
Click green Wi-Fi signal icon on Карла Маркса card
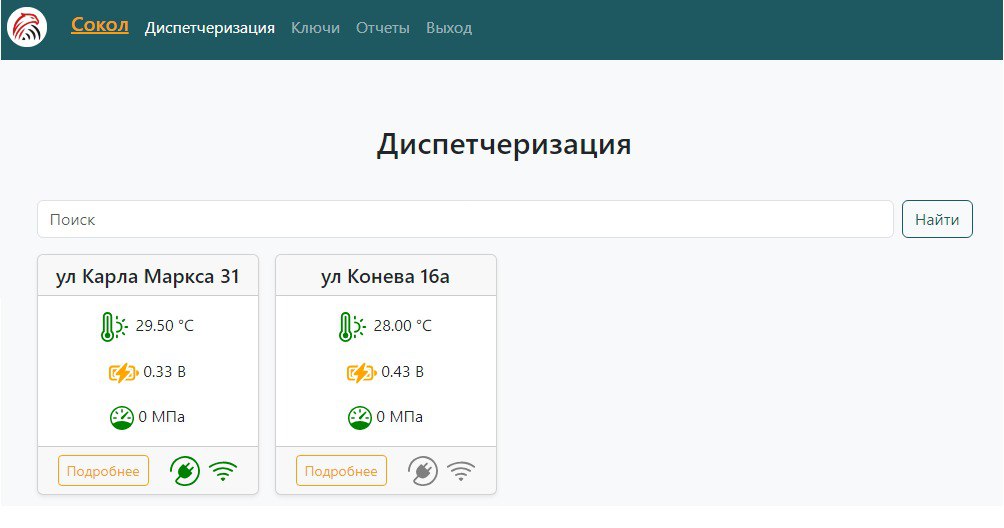pos(223,471)
